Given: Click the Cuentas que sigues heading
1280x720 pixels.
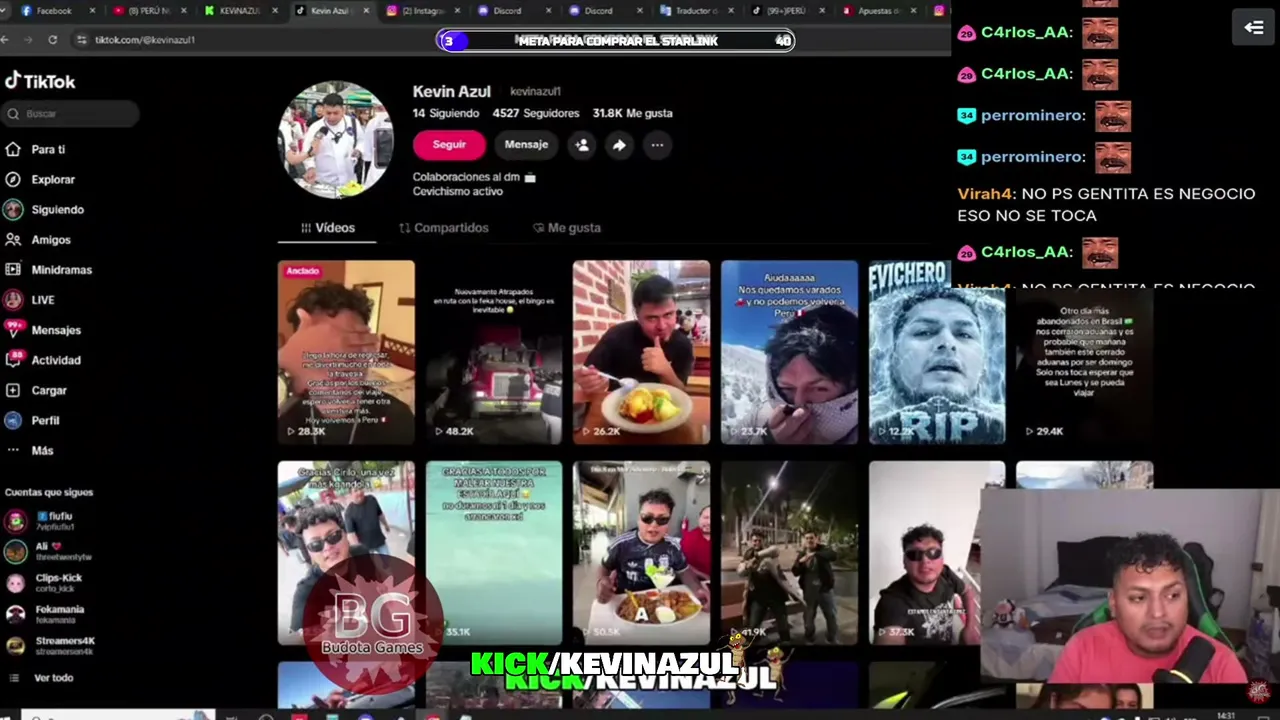Looking at the screenshot, I should click(x=49, y=492).
